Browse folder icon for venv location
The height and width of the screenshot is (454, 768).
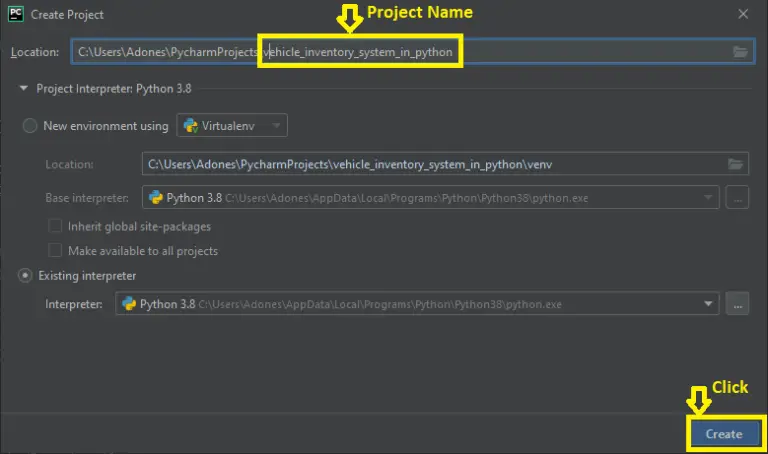click(735, 164)
